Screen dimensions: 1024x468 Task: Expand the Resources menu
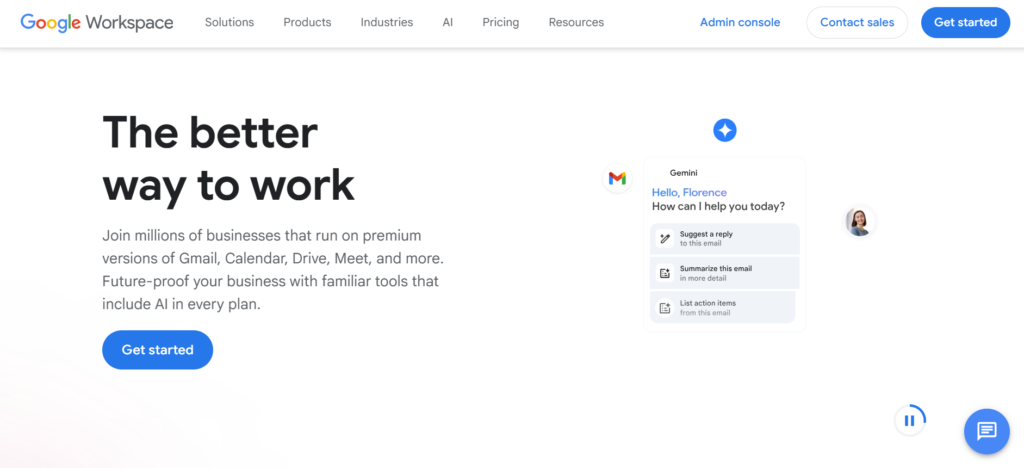(x=576, y=22)
